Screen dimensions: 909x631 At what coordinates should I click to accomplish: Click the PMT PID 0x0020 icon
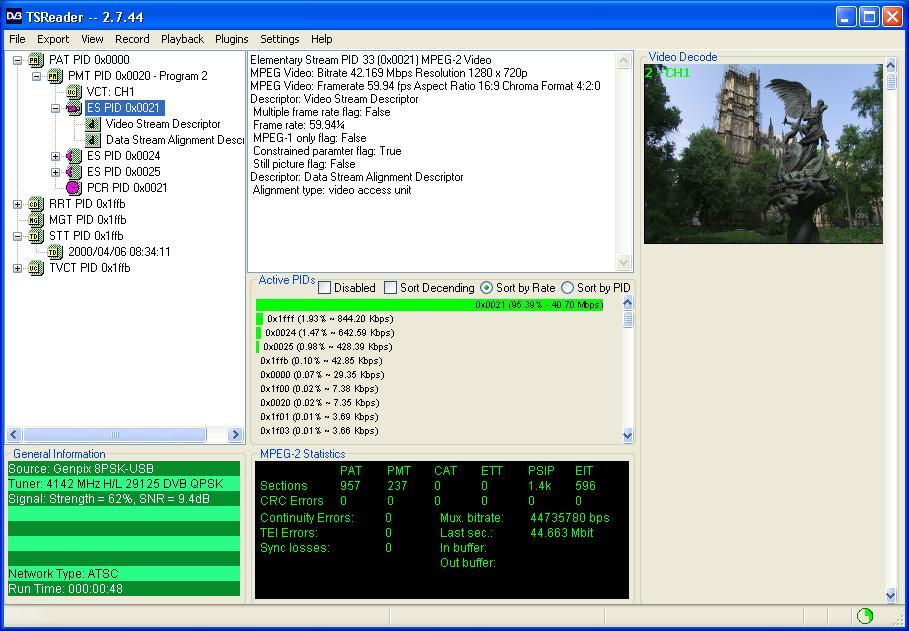coord(54,76)
